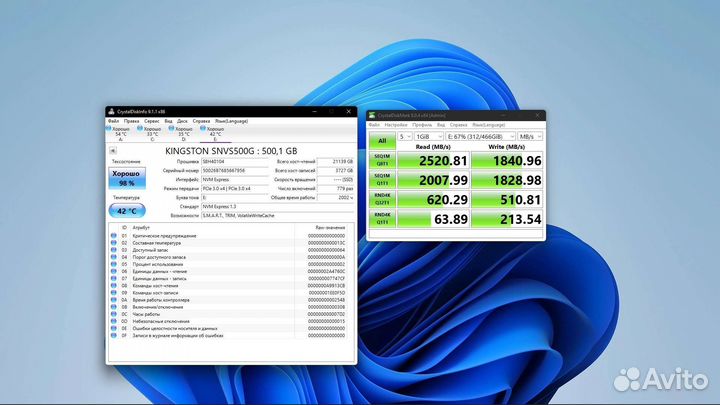Screen dimensions: 720x405
Task: Click the 'Атрибут' column header
Action: click(141, 228)
